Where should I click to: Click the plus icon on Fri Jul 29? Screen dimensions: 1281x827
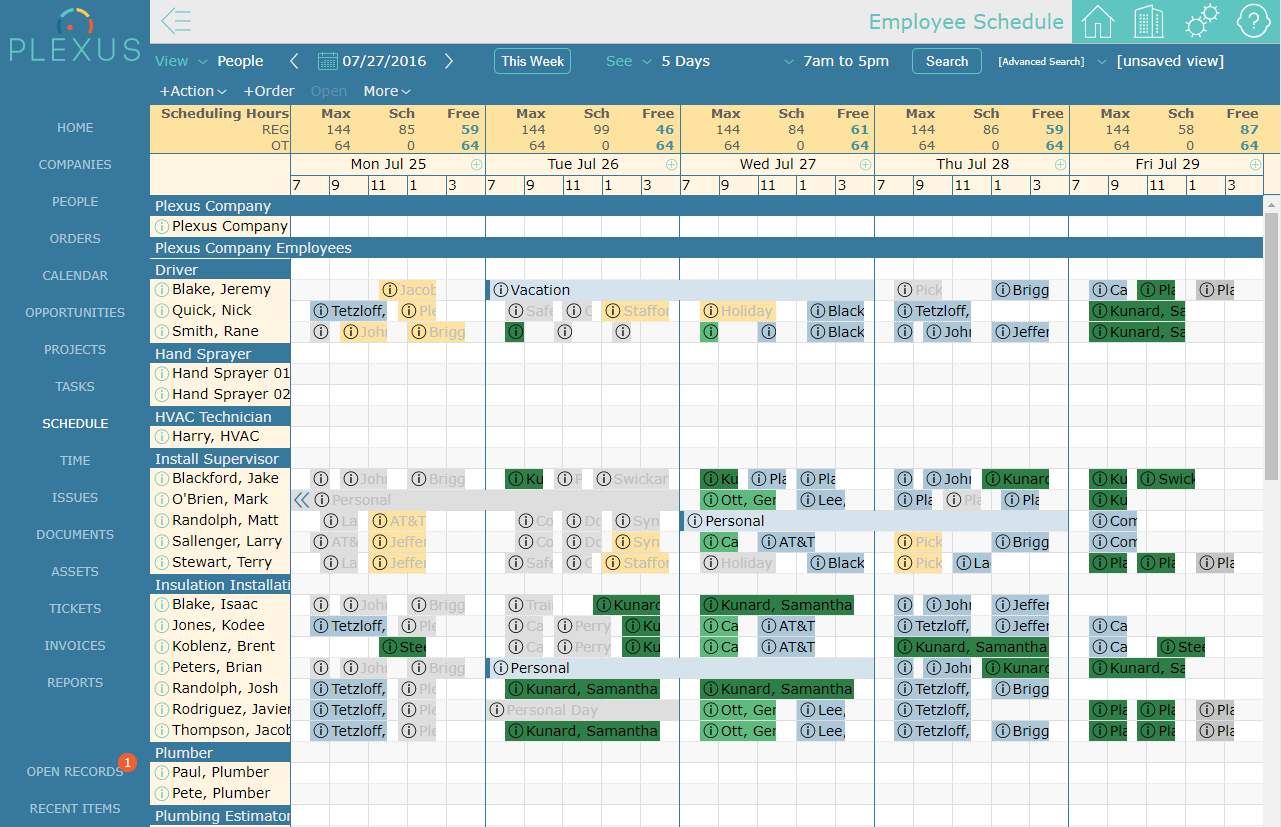click(x=1255, y=164)
